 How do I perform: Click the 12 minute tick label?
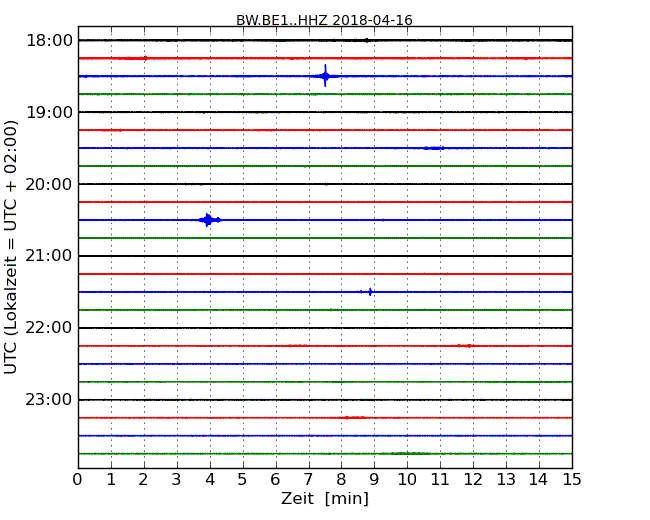coord(473,480)
